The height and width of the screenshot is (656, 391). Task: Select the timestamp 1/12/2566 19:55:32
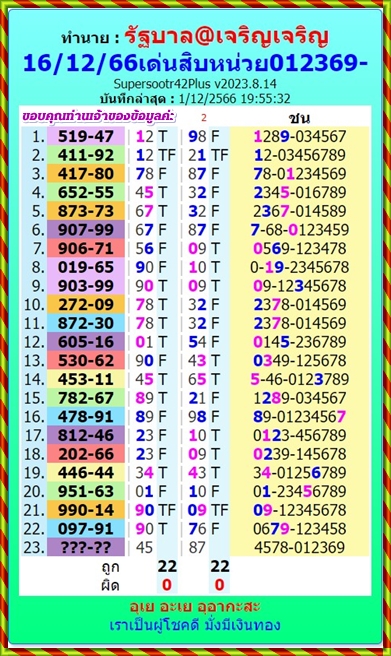tap(234, 99)
